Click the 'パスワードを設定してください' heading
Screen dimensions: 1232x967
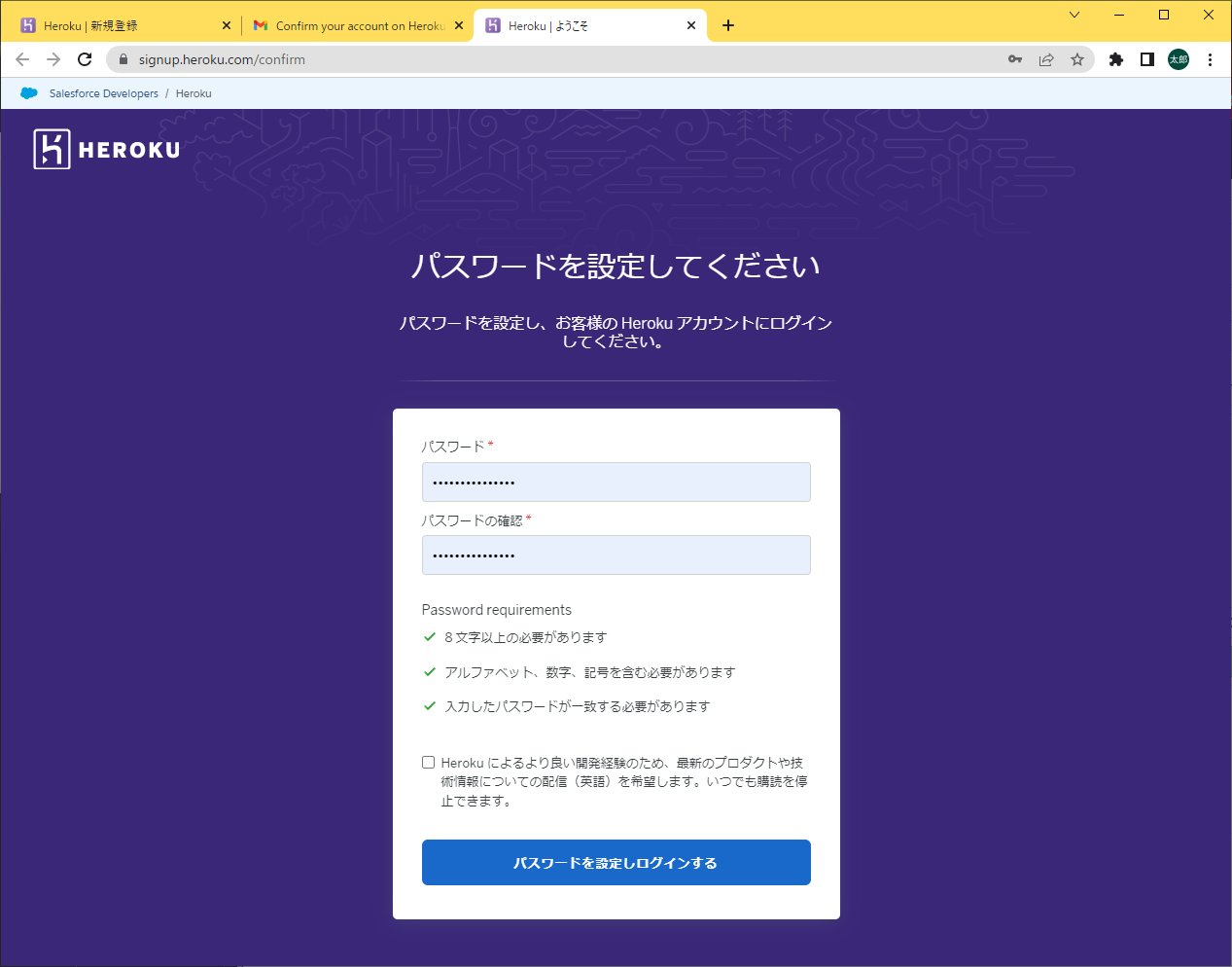click(x=616, y=266)
